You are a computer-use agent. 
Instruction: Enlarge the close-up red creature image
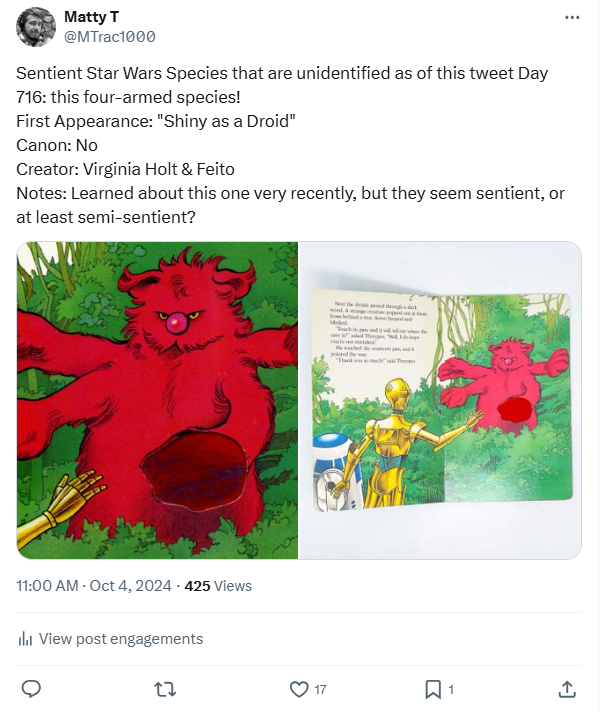tap(157, 400)
